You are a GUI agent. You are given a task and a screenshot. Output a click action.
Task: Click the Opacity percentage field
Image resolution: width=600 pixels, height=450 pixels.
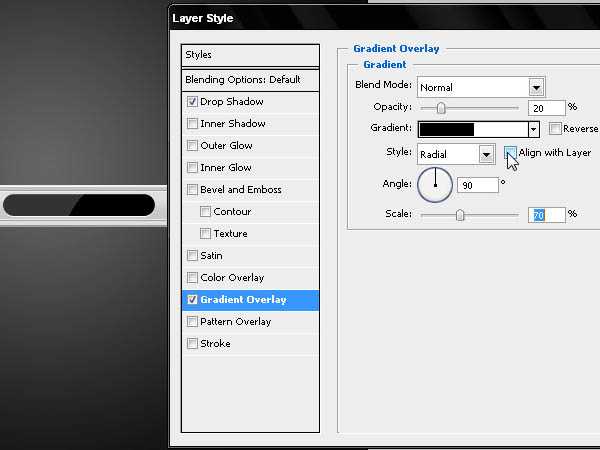546,107
